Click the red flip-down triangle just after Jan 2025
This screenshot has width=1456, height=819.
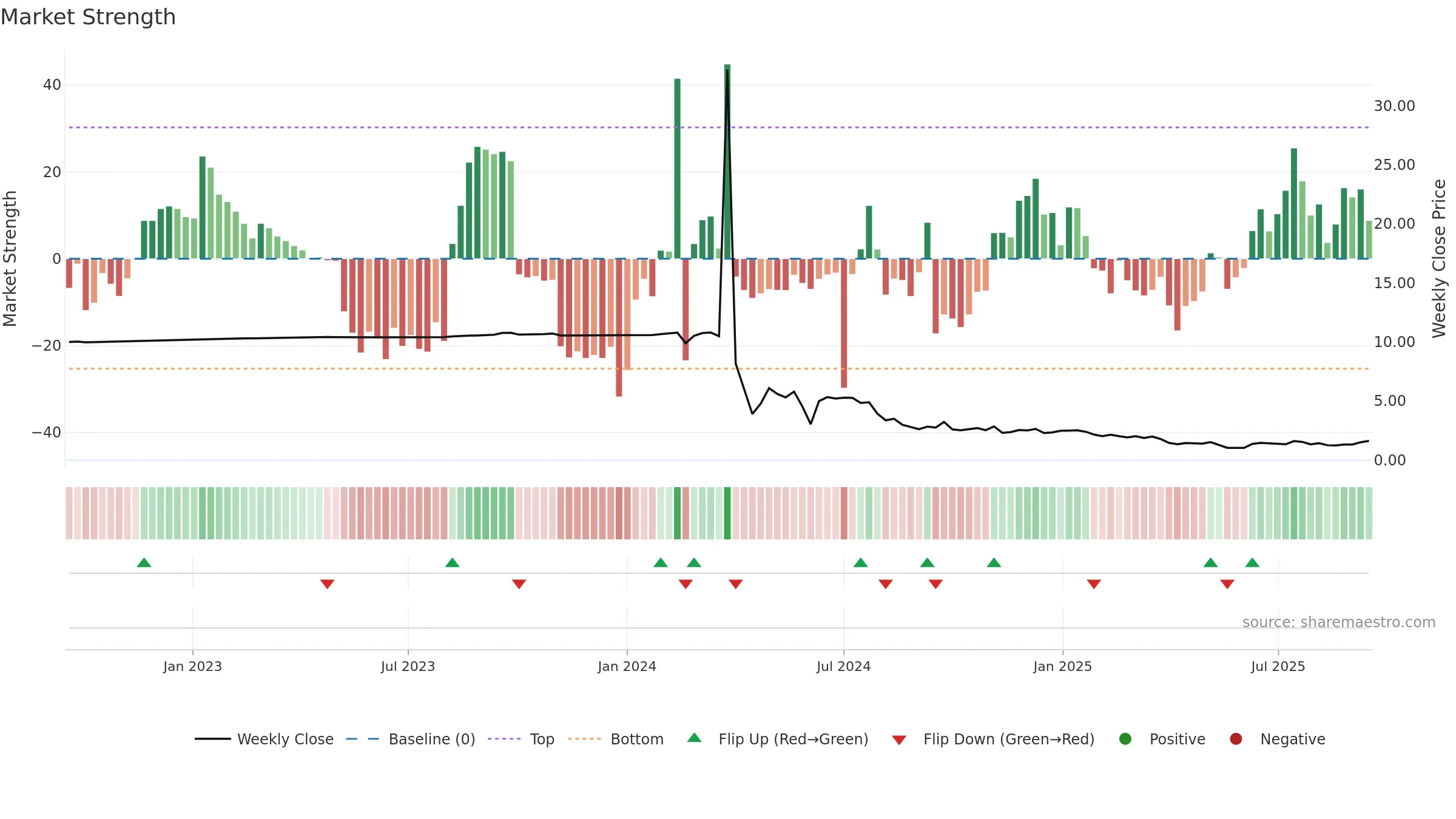click(1094, 584)
